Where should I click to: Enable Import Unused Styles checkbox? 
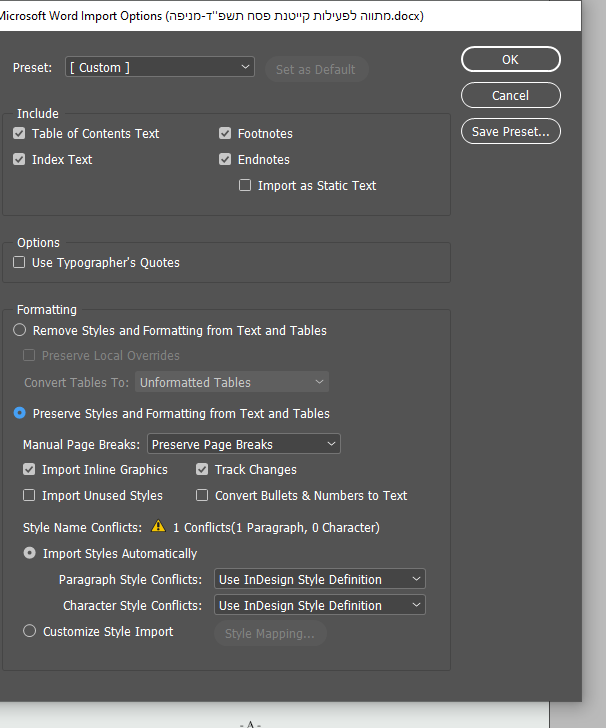coord(29,495)
